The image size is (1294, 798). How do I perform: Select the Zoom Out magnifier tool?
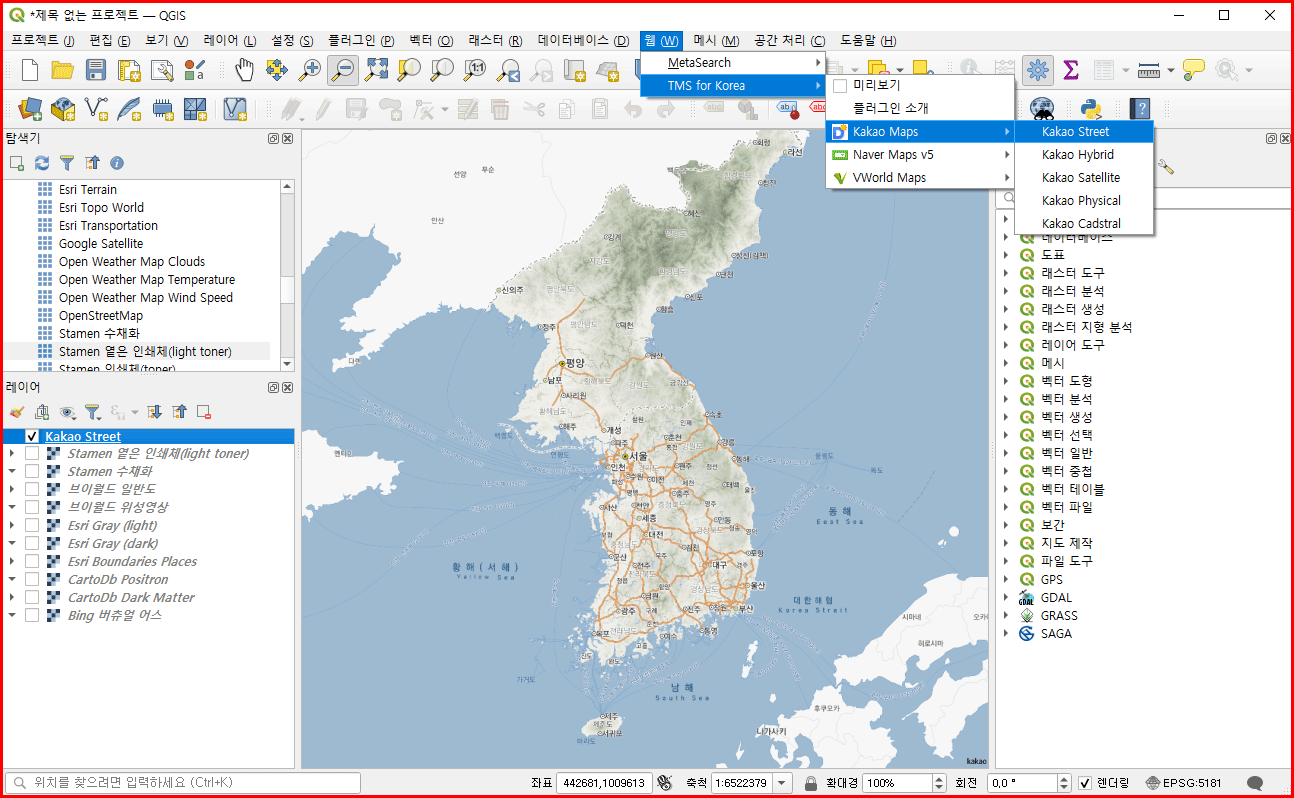pos(343,70)
